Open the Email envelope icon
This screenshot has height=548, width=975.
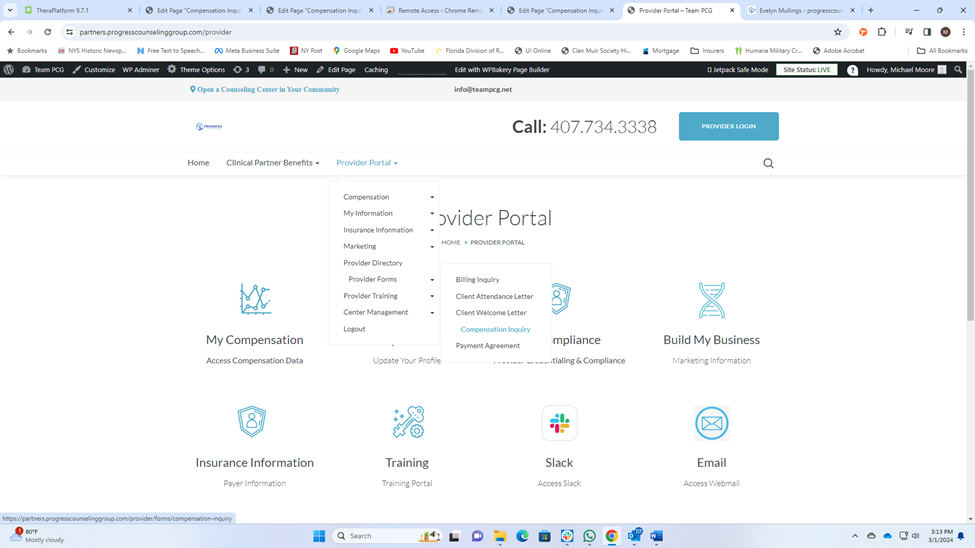pos(711,423)
